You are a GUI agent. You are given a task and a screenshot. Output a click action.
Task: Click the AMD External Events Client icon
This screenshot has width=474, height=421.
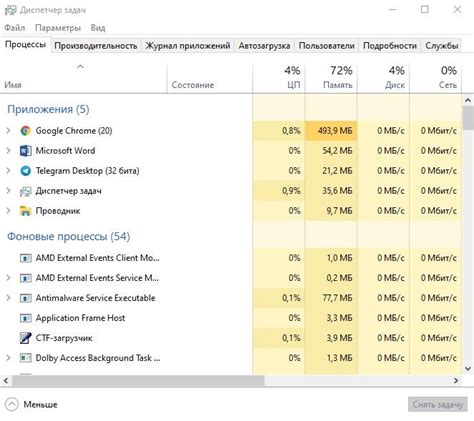(x=26, y=258)
